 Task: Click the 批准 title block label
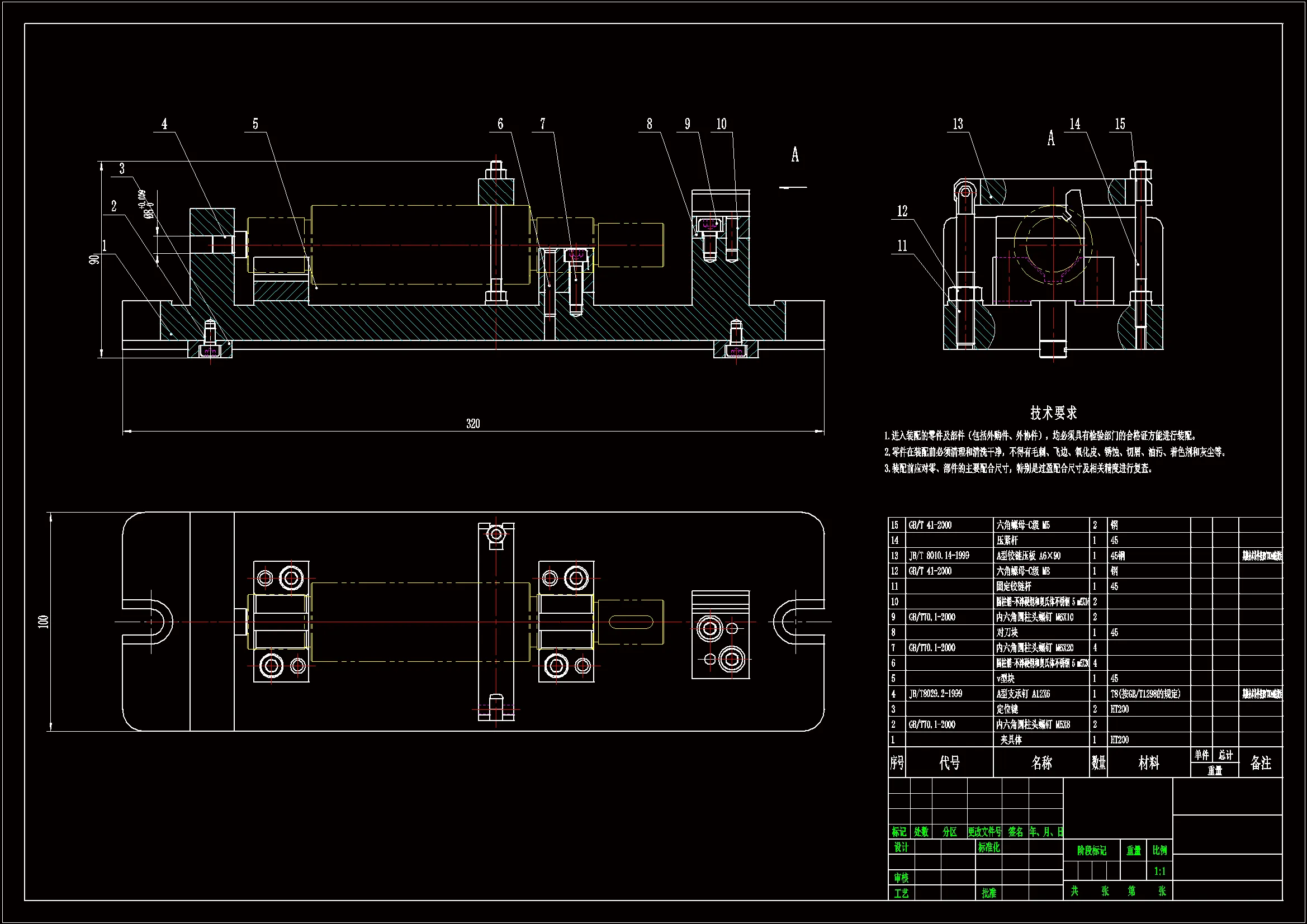point(989,893)
